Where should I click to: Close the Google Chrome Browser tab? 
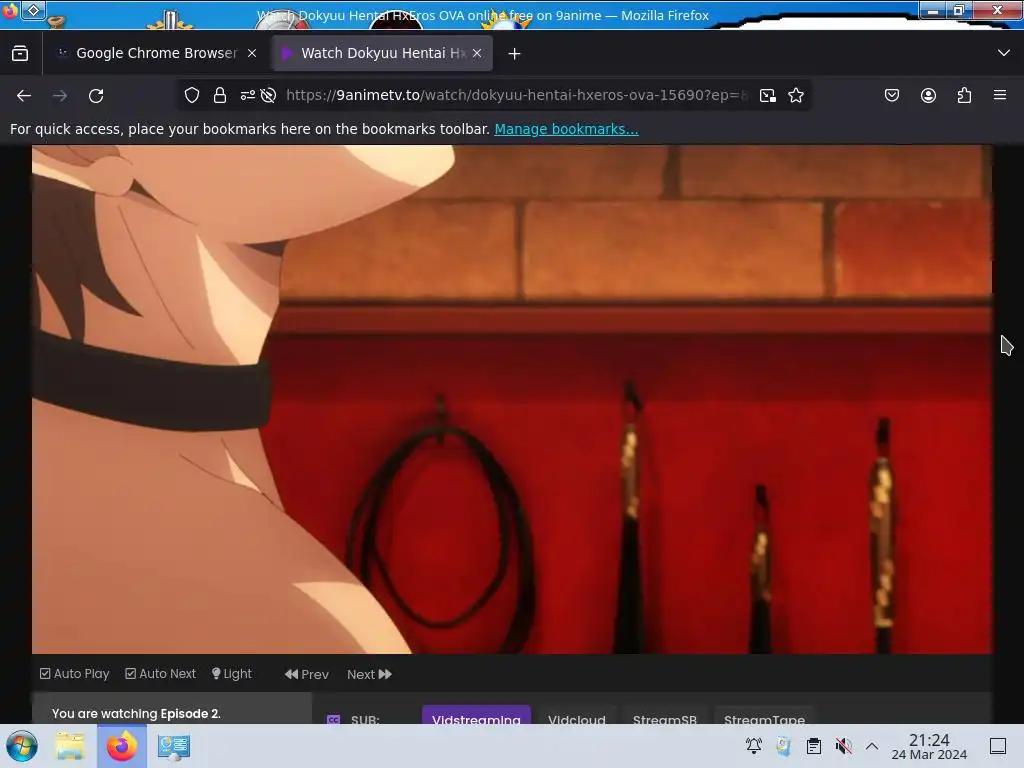click(x=252, y=54)
